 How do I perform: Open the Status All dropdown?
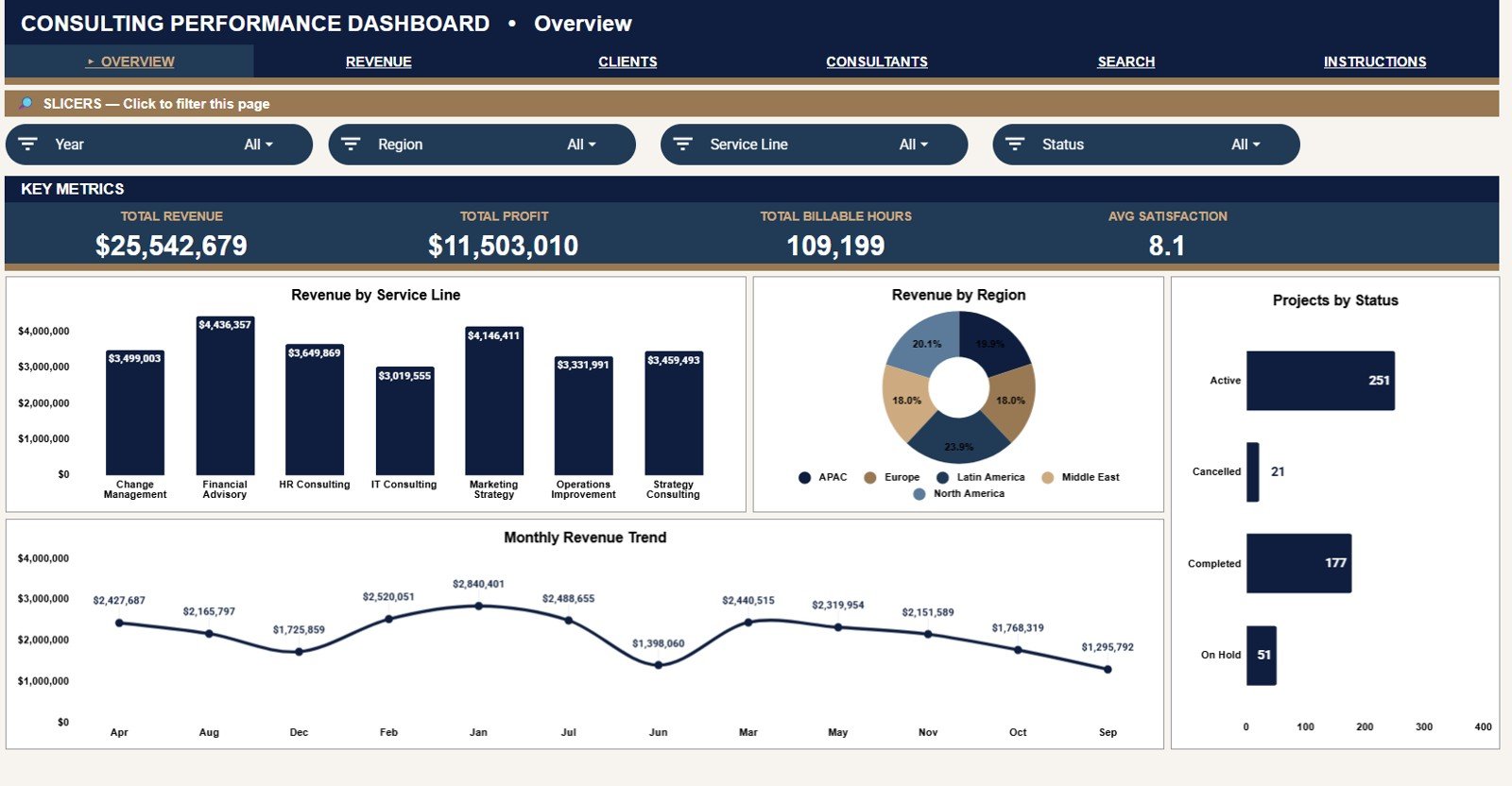(x=1246, y=145)
